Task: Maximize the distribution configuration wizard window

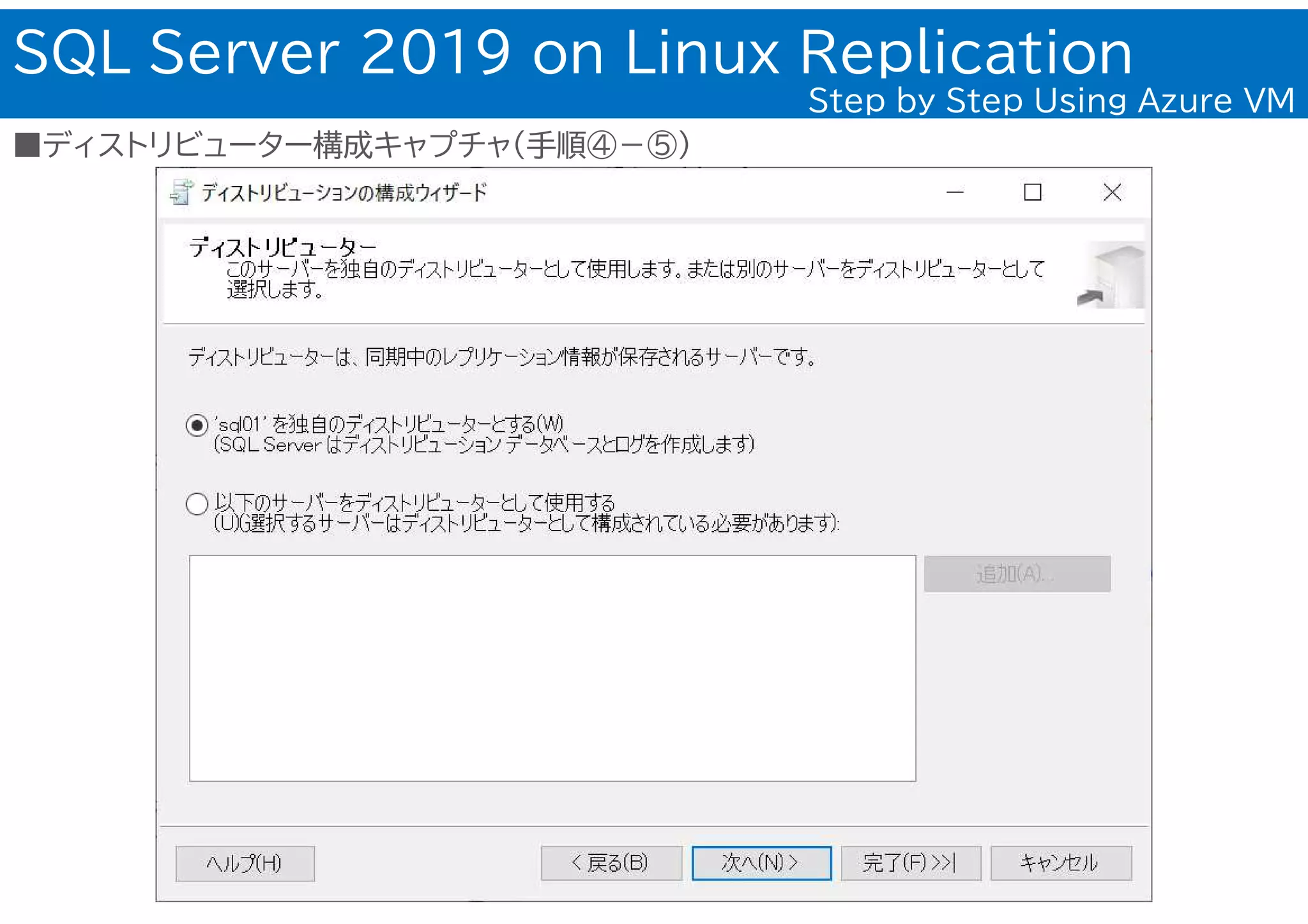Action: 1033,192
